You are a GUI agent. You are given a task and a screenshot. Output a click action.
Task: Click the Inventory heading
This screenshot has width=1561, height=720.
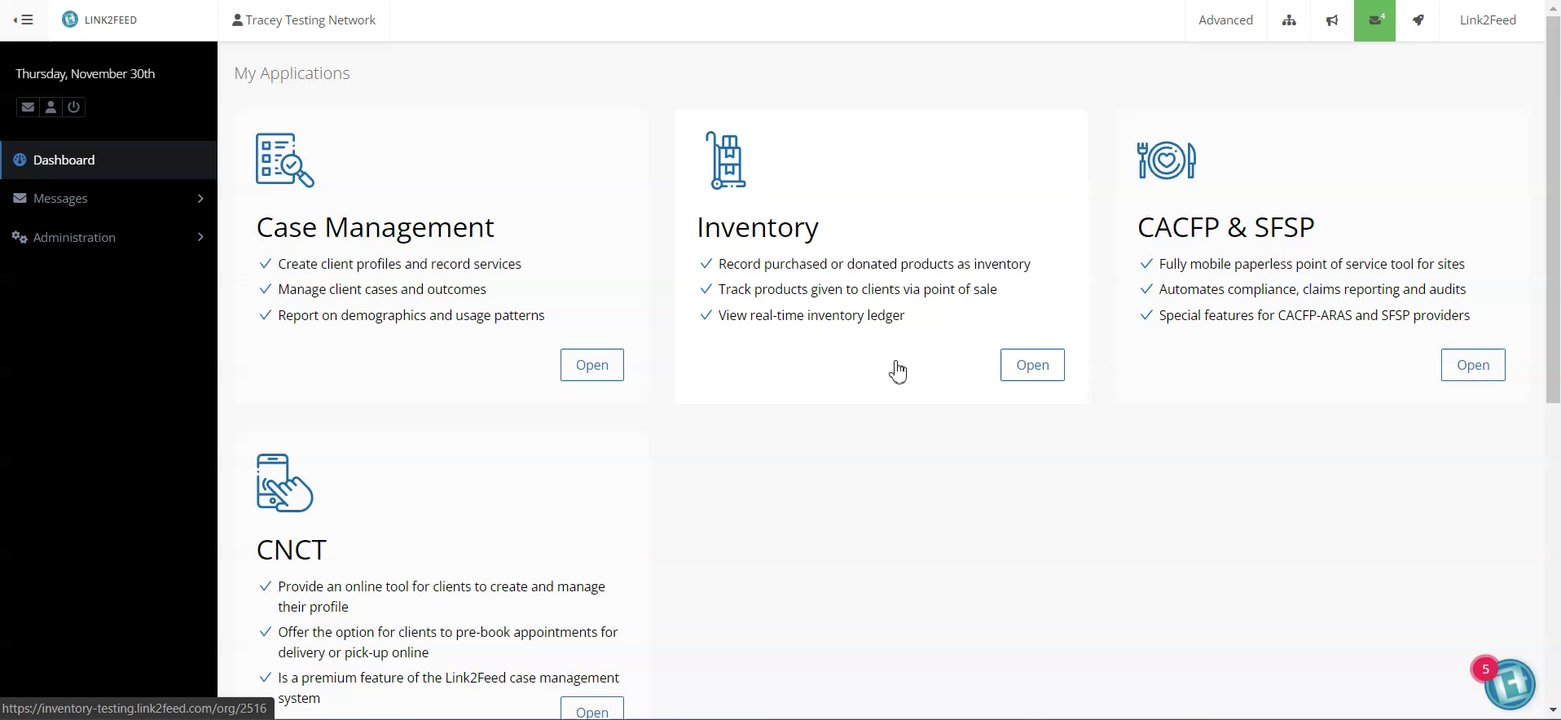[x=758, y=227]
